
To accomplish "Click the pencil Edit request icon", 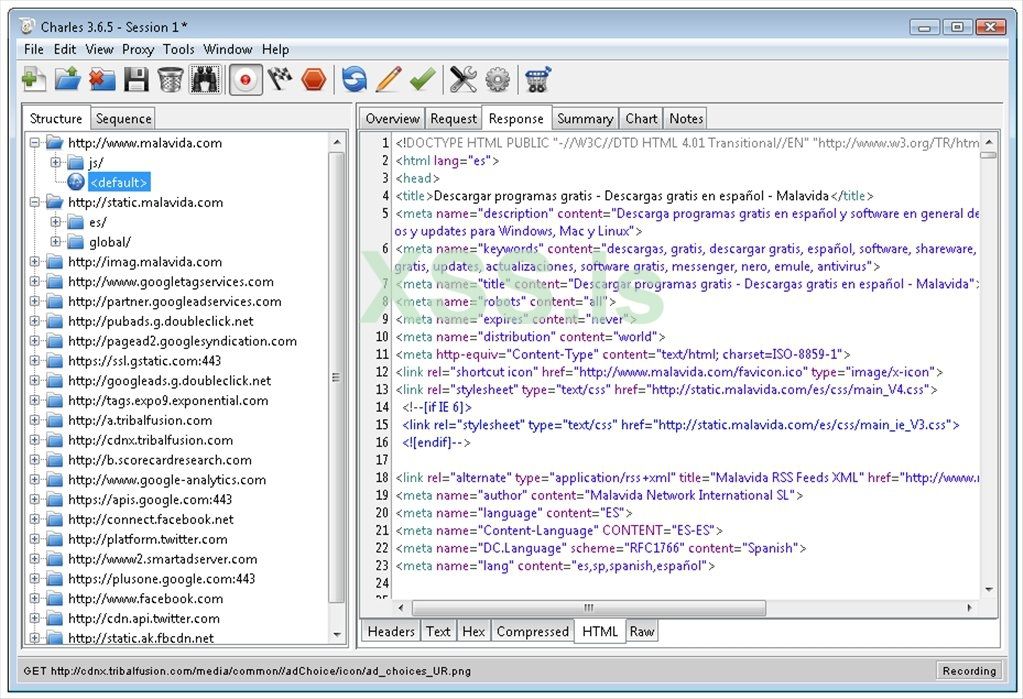I will (388, 79).
